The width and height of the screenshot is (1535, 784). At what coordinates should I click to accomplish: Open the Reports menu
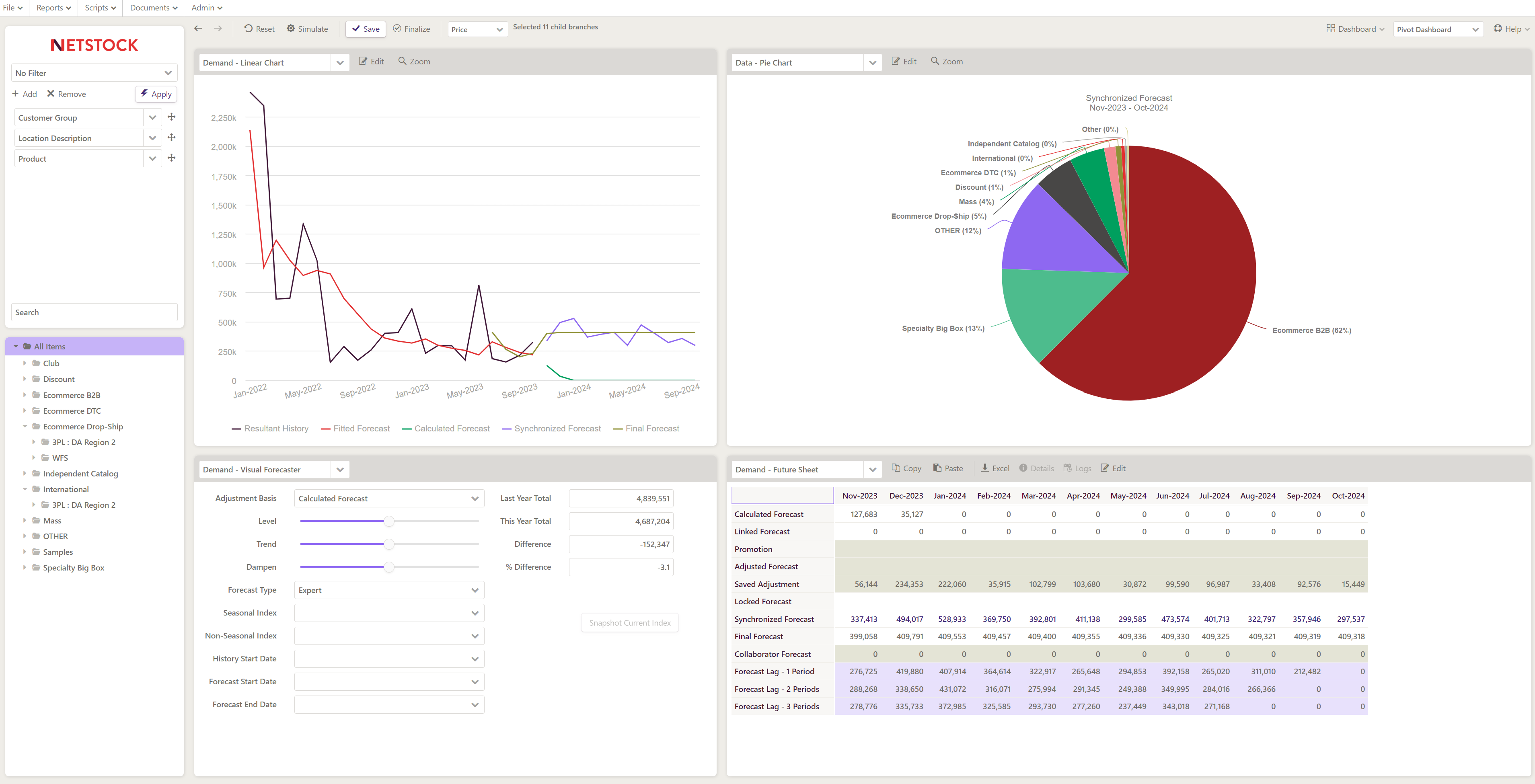[52, 8]
